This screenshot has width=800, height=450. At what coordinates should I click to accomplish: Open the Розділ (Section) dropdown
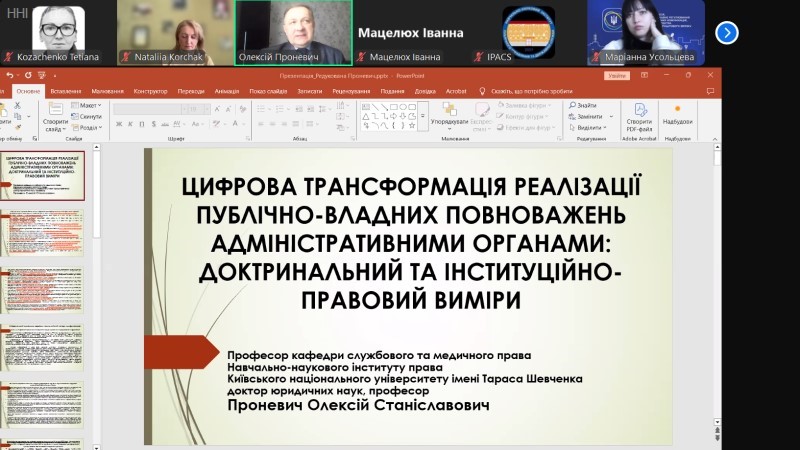87,128
